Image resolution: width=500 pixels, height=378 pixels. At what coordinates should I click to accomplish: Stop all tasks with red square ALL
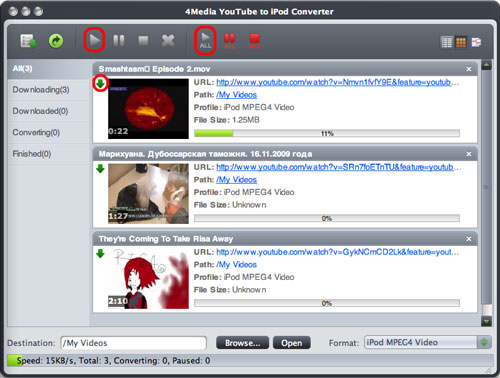tap(254, 41)
